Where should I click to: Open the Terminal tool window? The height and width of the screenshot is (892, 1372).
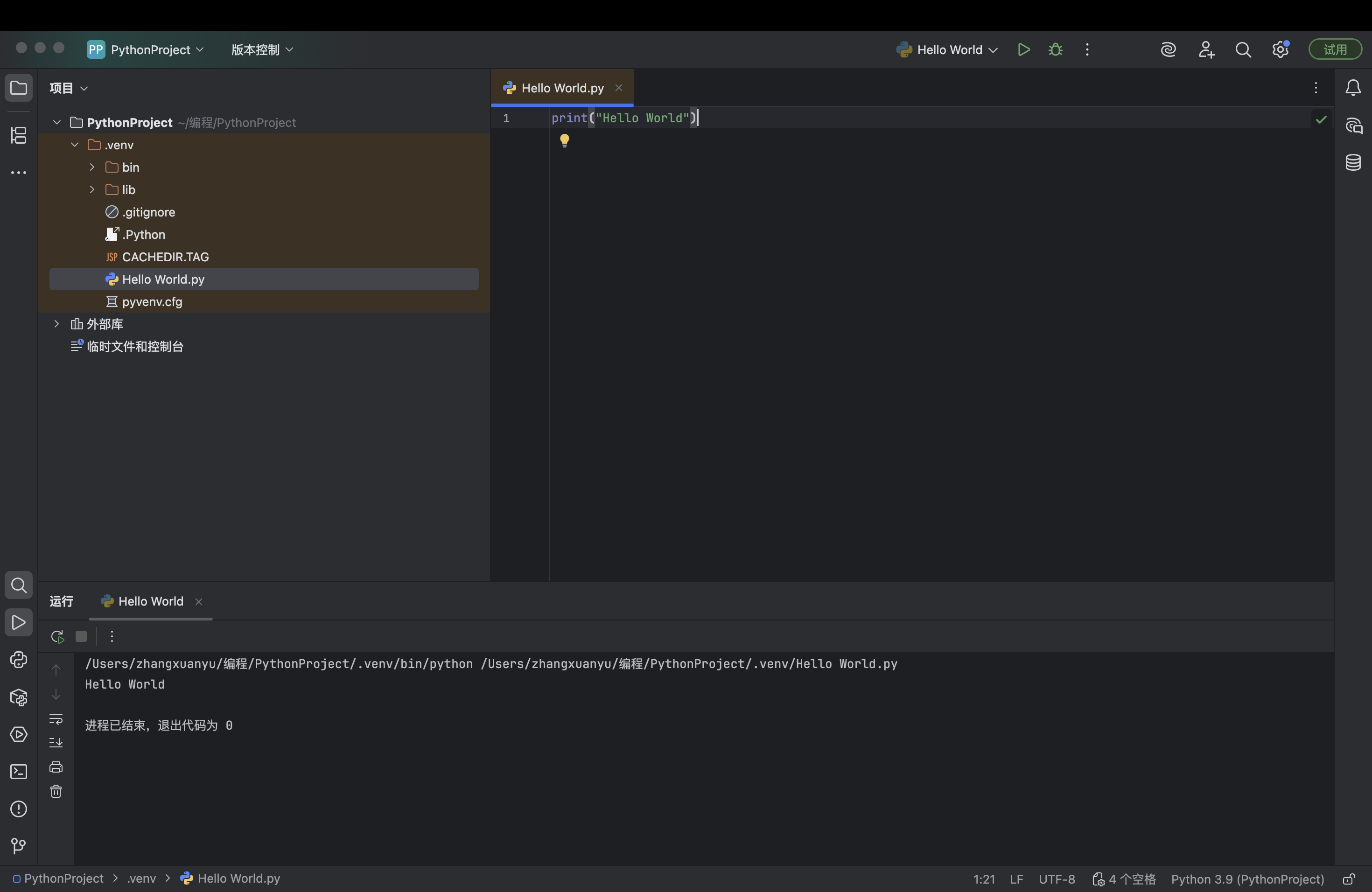click(x=18, y=772)
